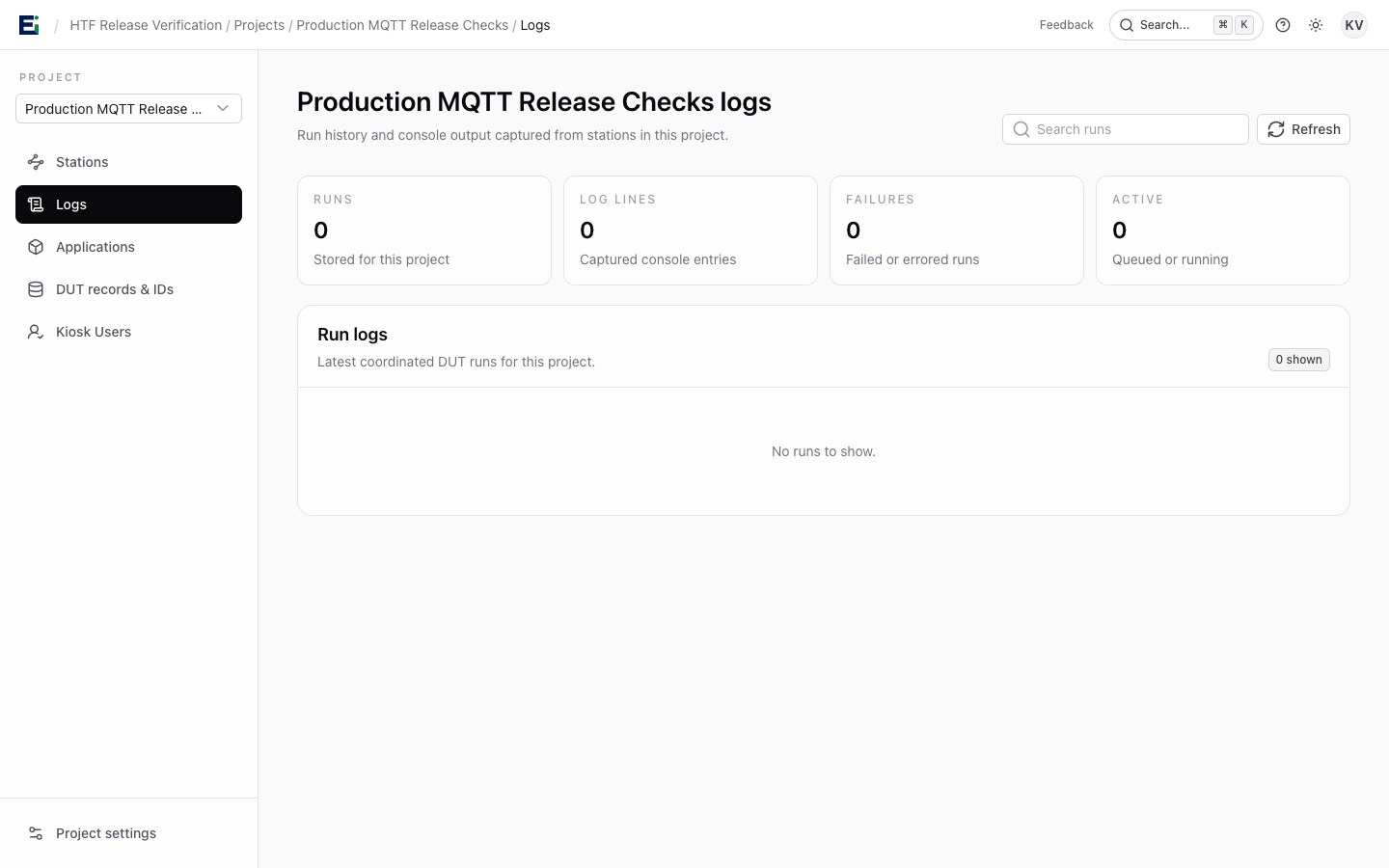Click the project dropdown chevron arrow
The width and height of the screenshot is (1389, 868).
223,109
